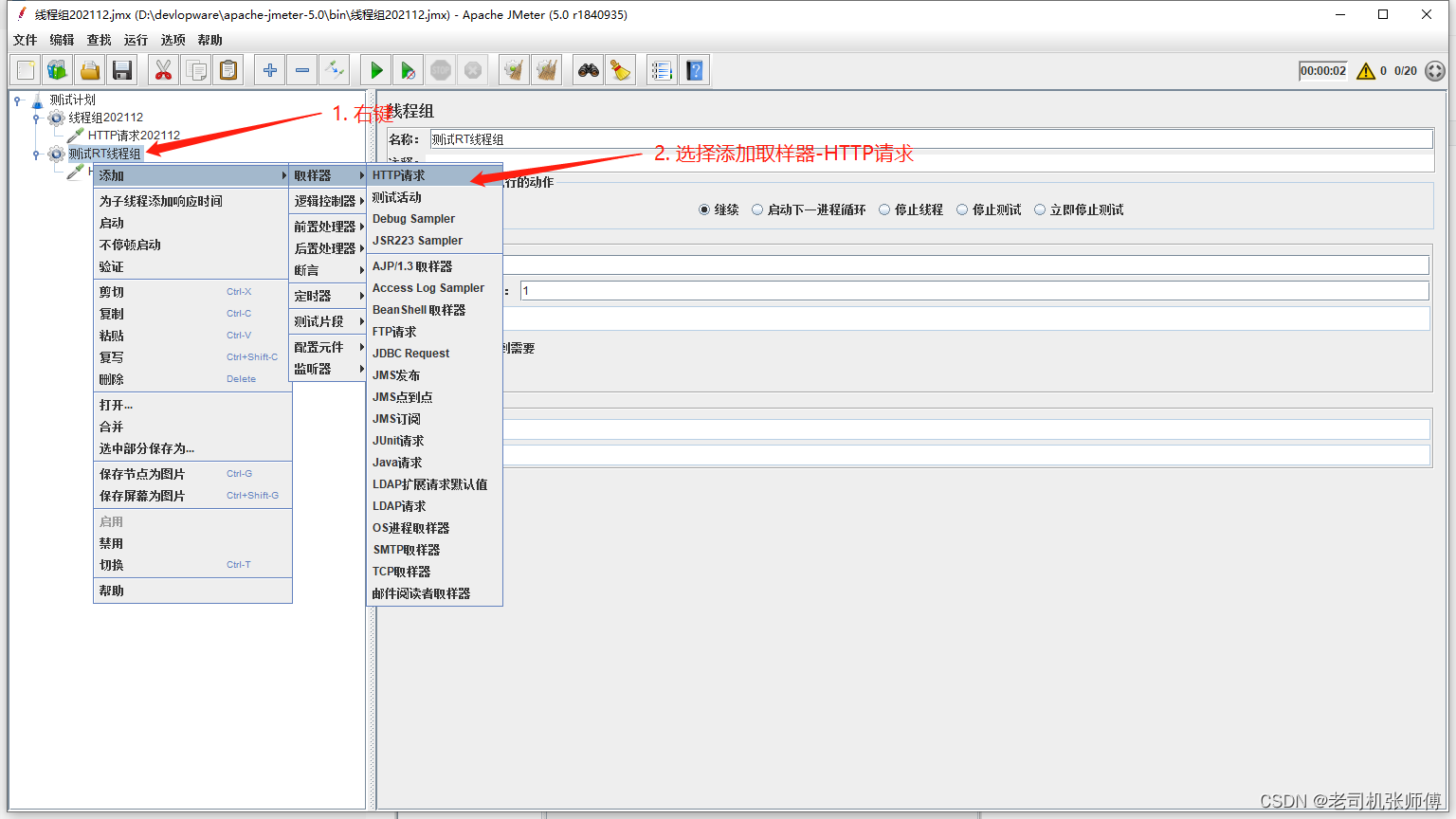
Task: Click 保存节点为图片 in the context menu
Action: pos(192,474)
